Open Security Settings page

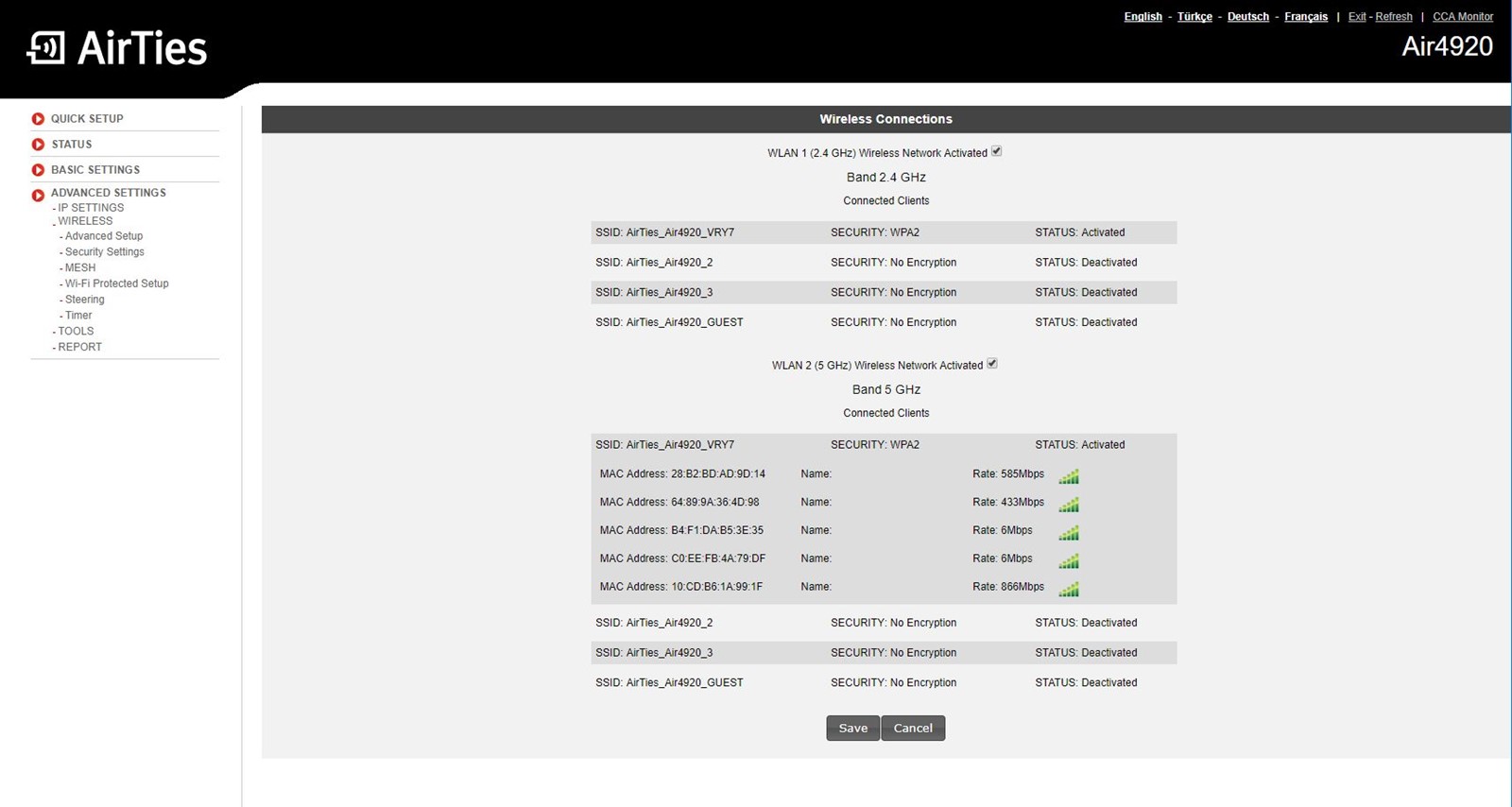pyautogui.click(x=105, y=252)
